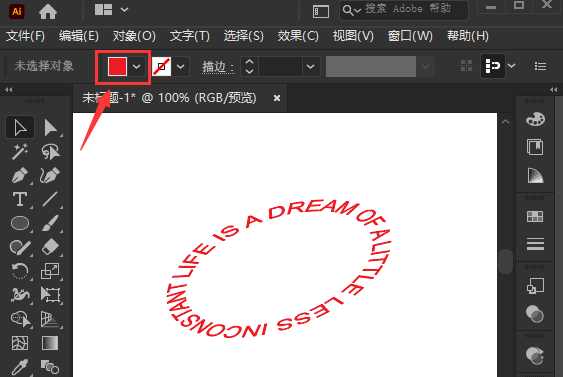Open the 对象(O) menu
Screen dimensions: 563x377
coord(134,36)
